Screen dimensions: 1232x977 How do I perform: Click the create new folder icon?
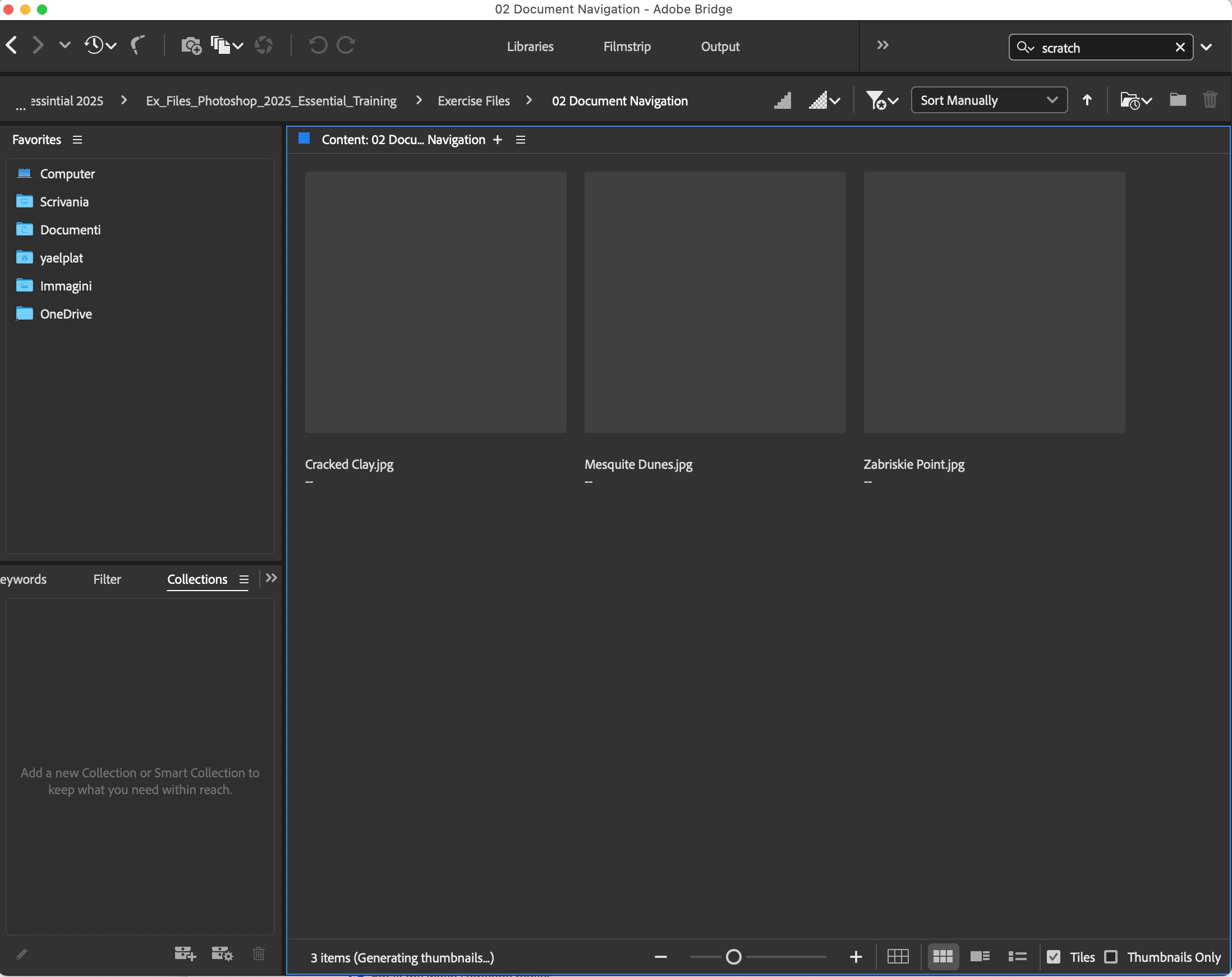click(x=1177, y=100)
